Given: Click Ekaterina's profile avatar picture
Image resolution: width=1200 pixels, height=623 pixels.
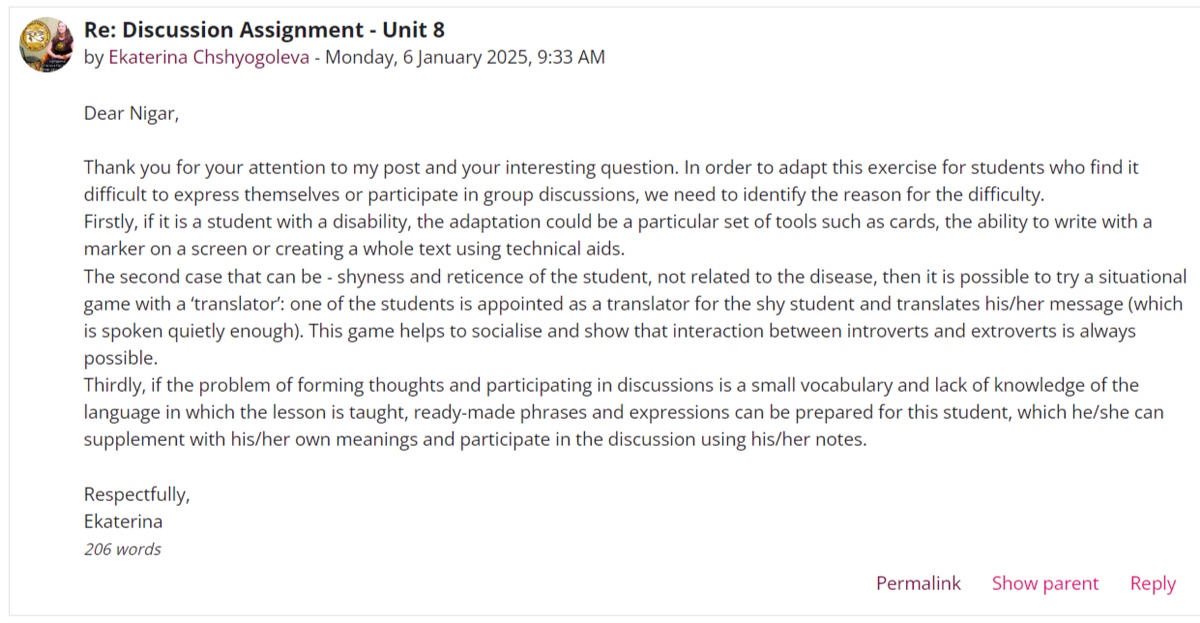Looking at the screenshot, I should coord(46,44).
